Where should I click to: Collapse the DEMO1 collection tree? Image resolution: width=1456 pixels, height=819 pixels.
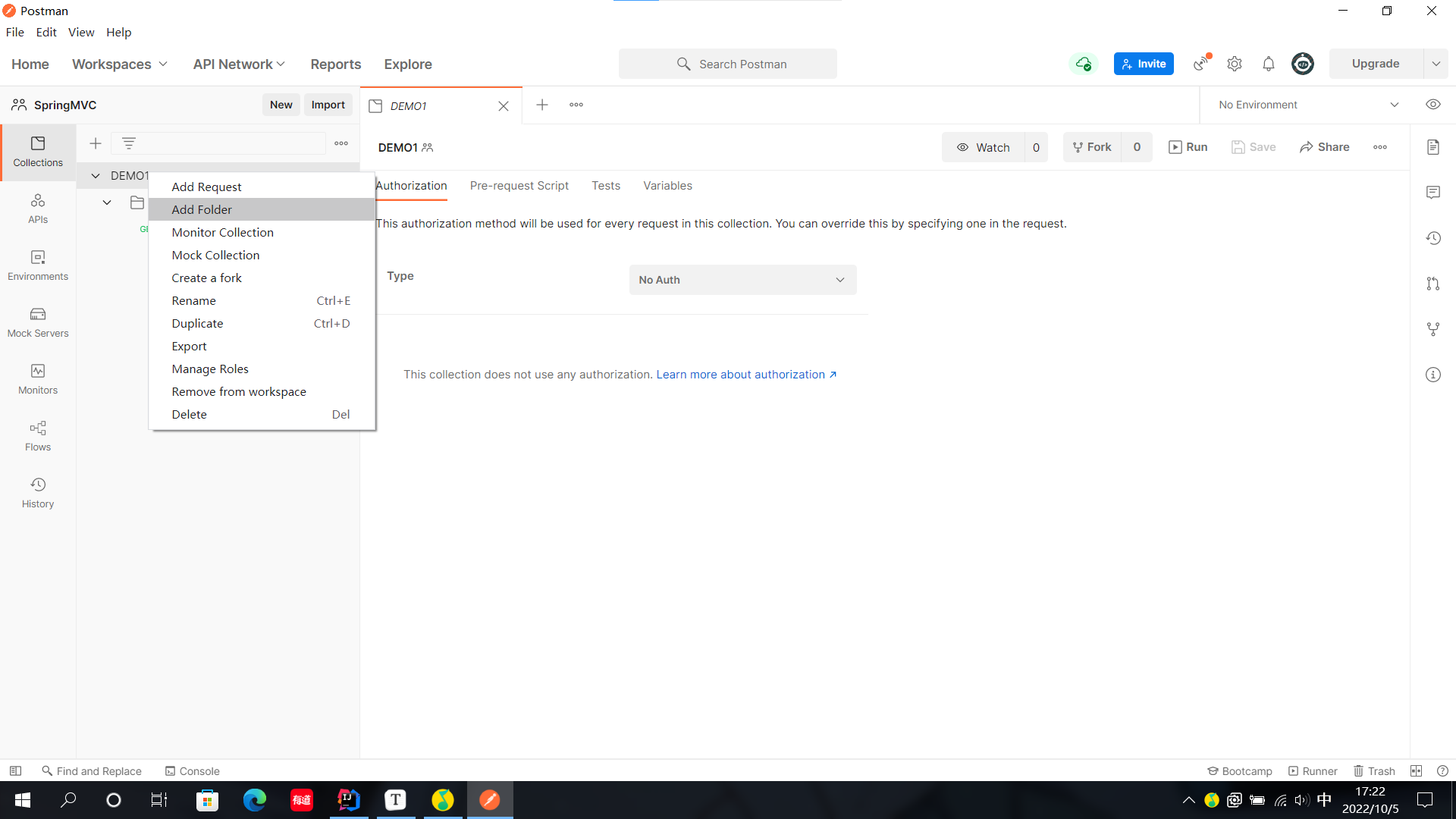96,176
